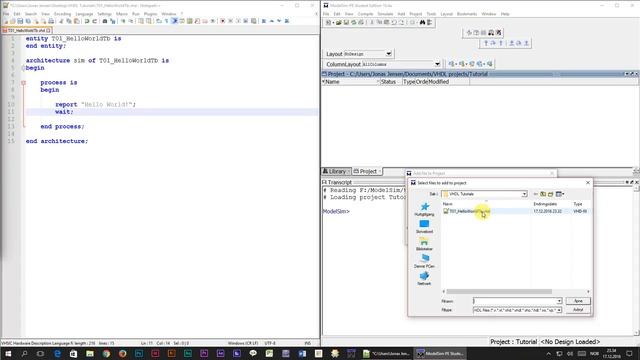Expand the file name history dropdown
Viewport: 640px width, 360px height.
point(559,301)
